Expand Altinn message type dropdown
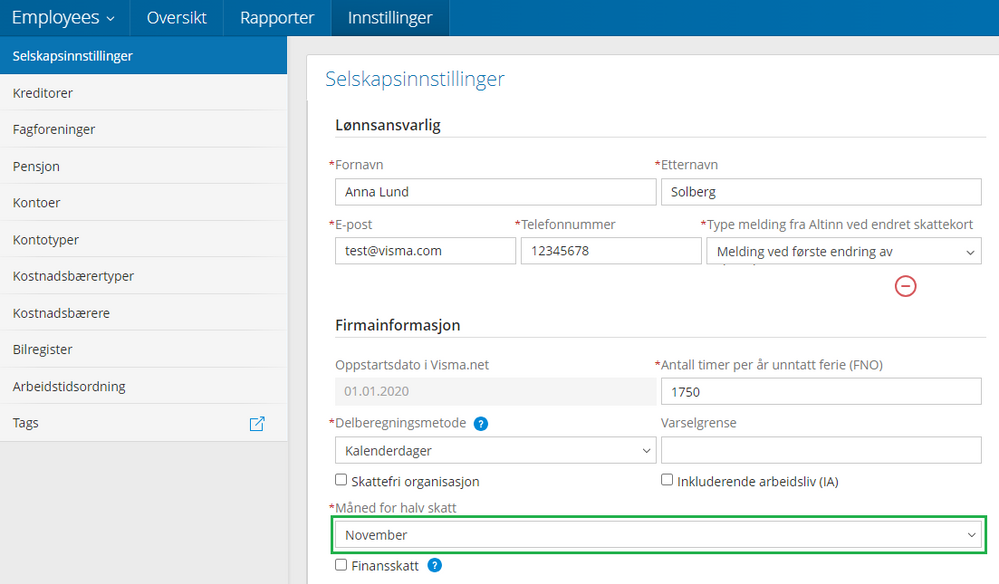 pos(843,252)
